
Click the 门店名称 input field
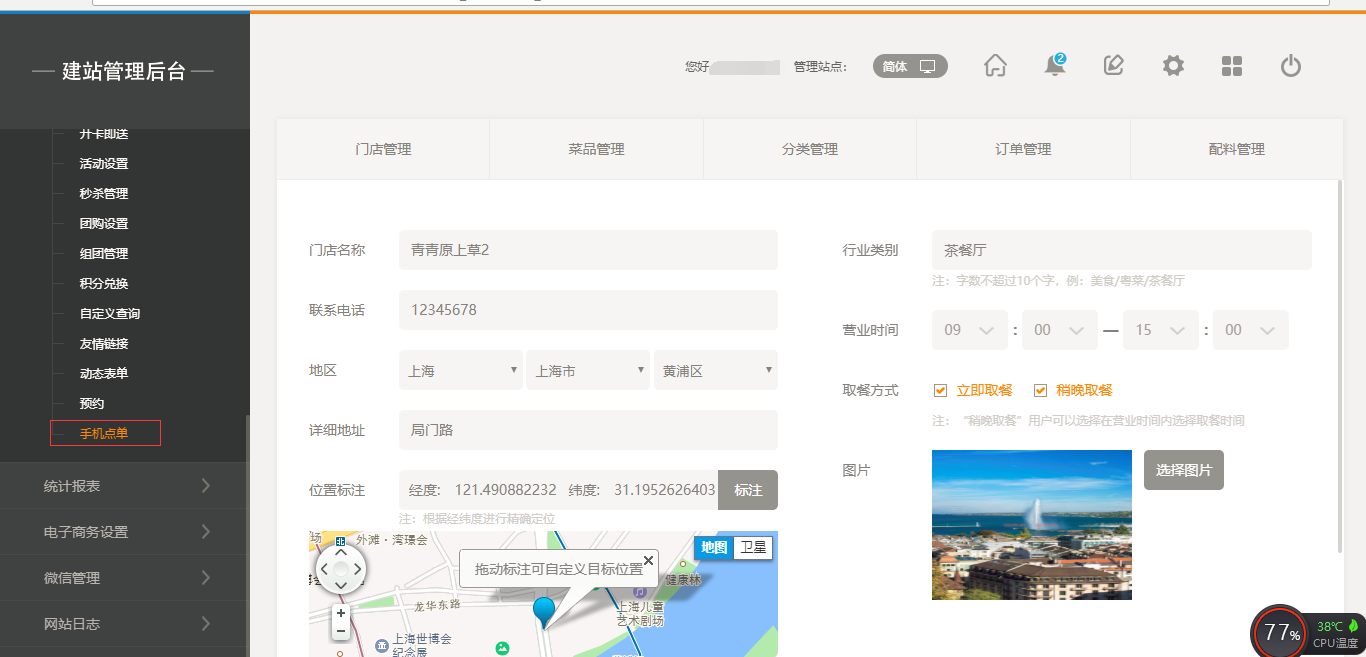pyautogui.click(x=587, y=250)
